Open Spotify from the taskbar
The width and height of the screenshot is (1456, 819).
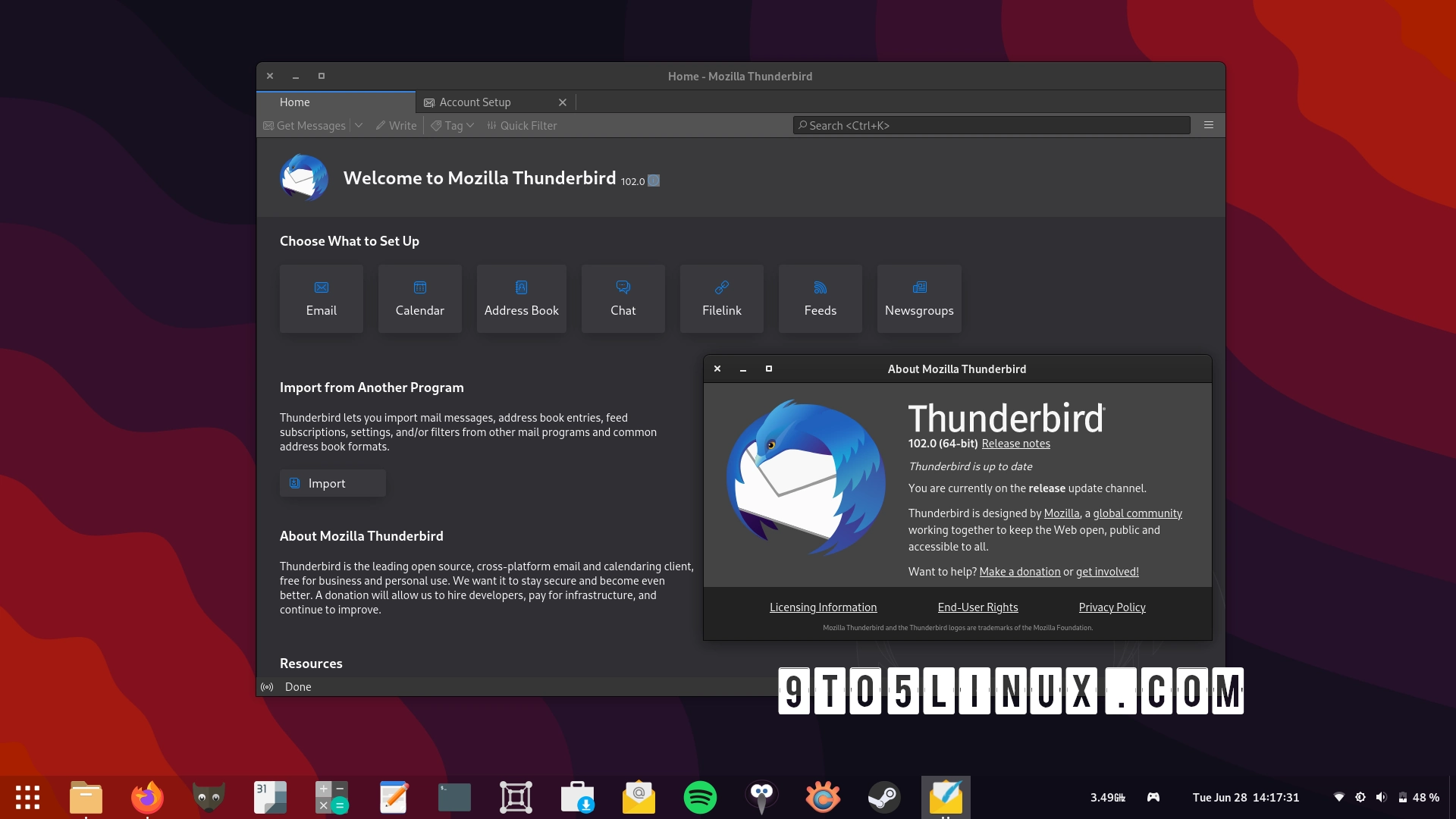pos(700,797)
